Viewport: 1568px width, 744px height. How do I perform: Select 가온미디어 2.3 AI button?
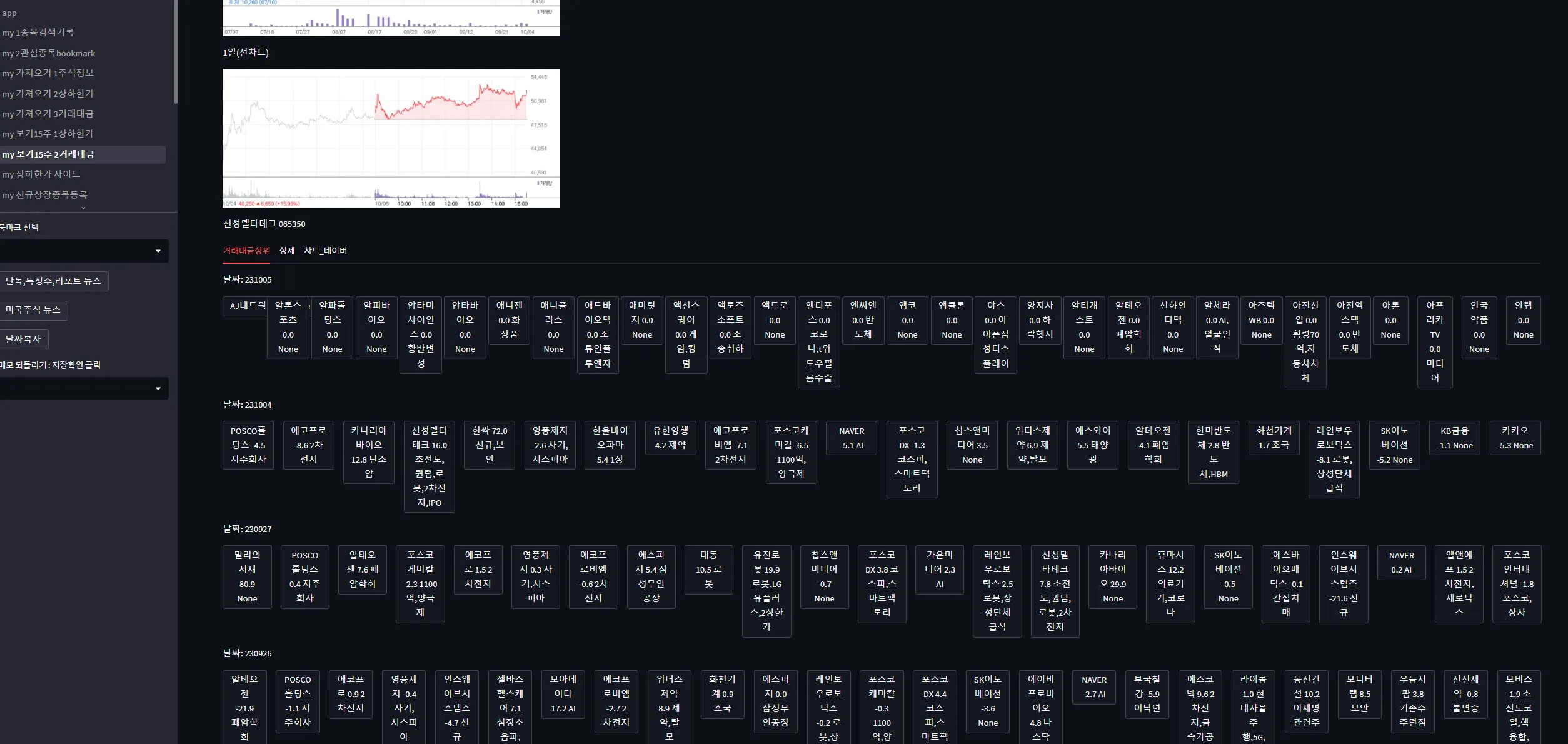(x=940, y=570)
